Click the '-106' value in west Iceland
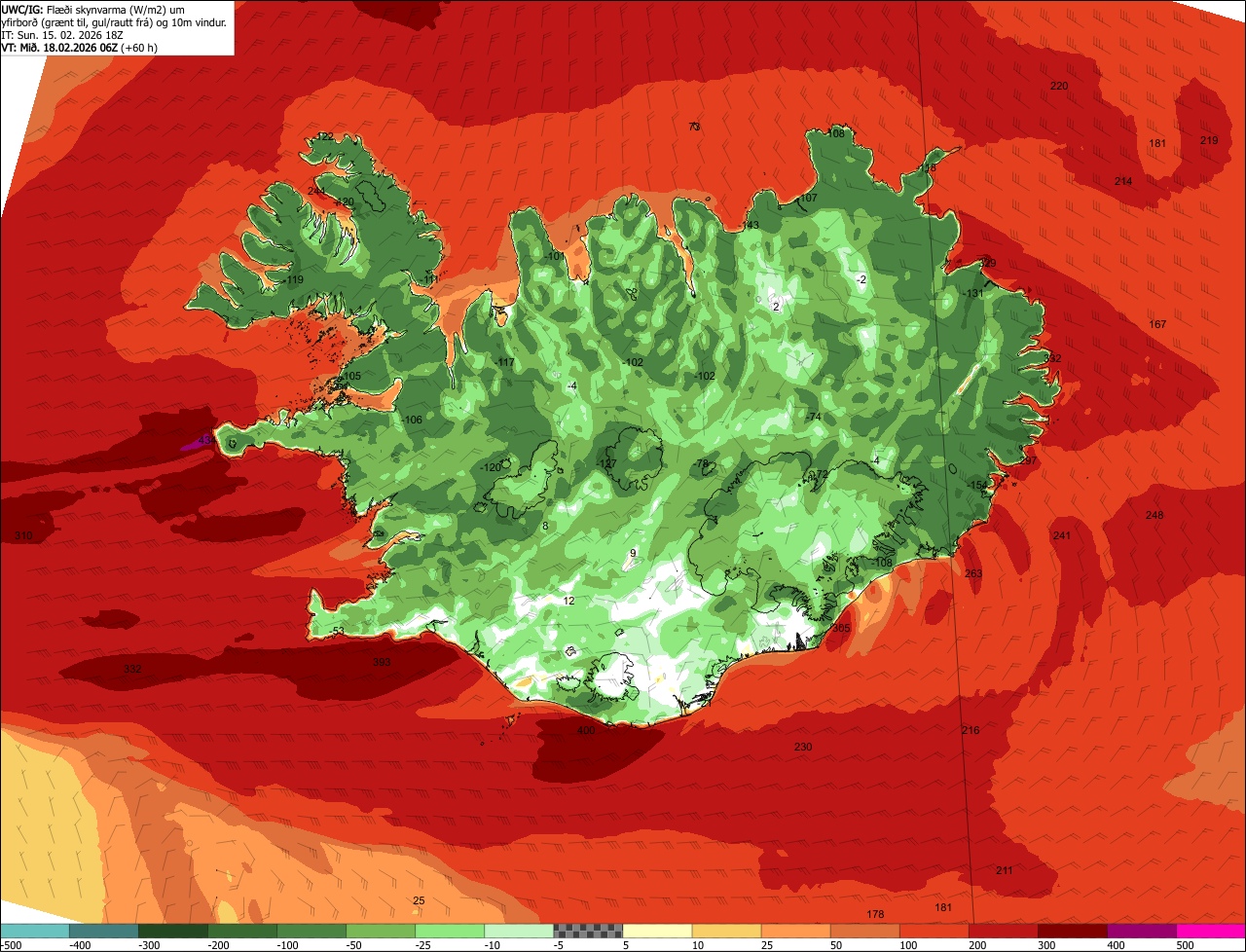The width and height of the screenshot is (1246, 952). point(412,420)
